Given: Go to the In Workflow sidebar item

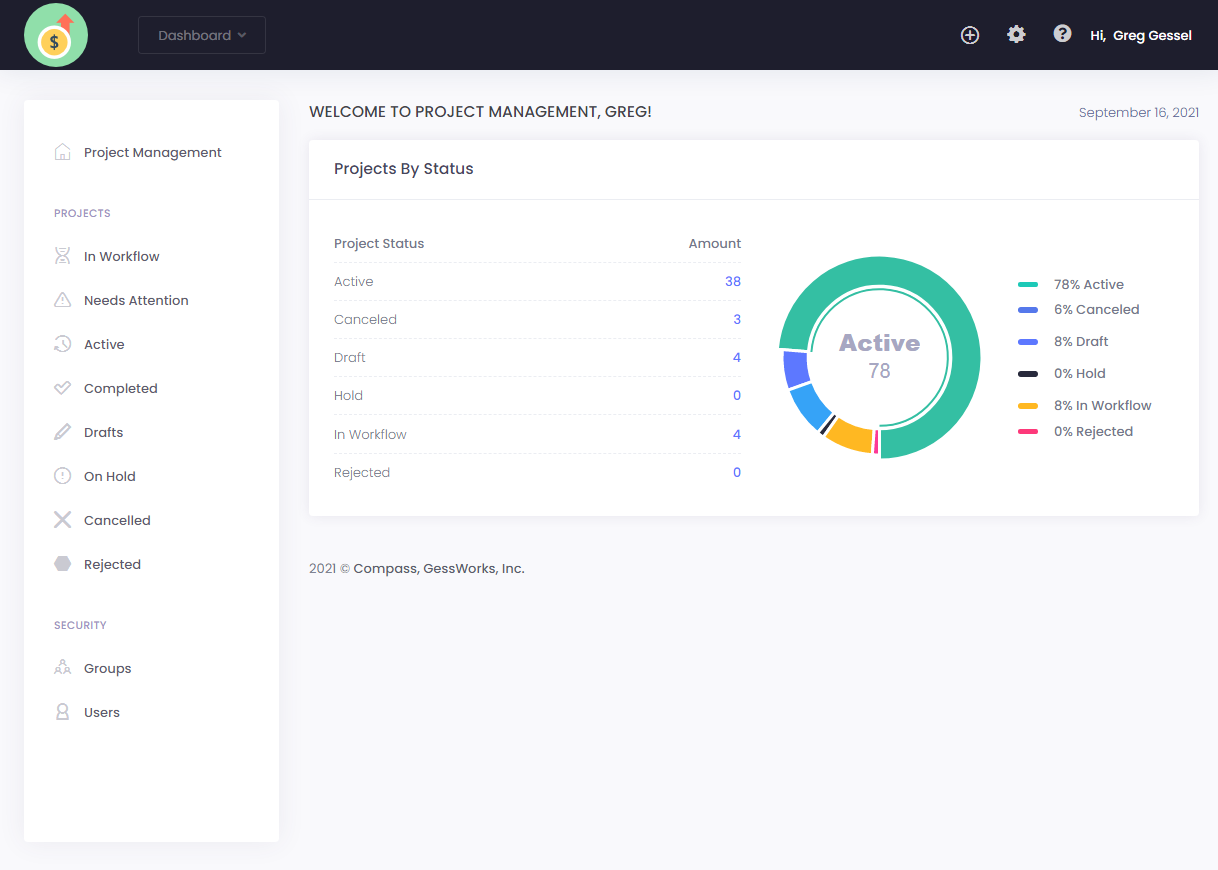Looking at the screenshot, I should point(122,256).
